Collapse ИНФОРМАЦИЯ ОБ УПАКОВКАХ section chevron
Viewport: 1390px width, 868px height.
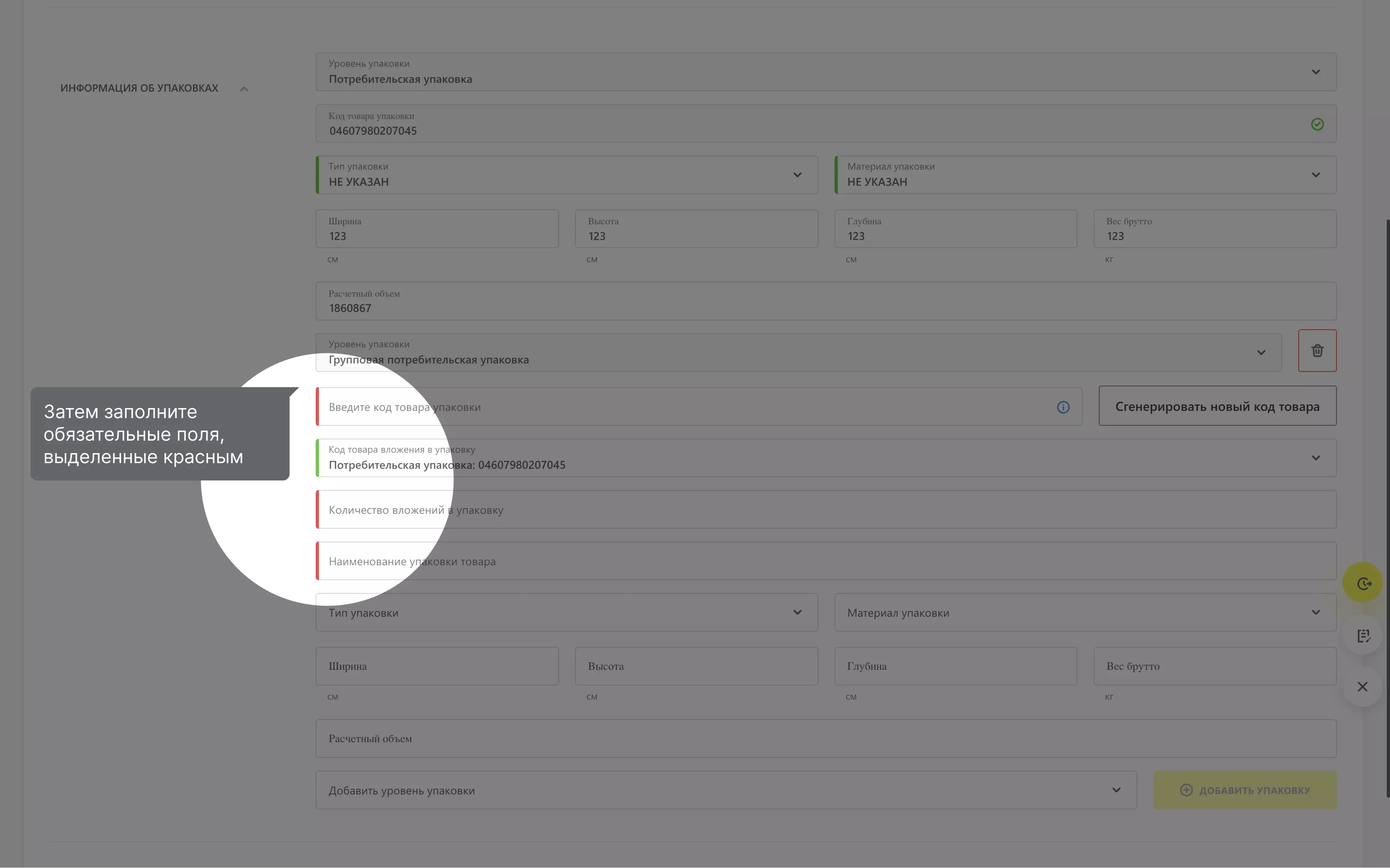tap(244, 88)
